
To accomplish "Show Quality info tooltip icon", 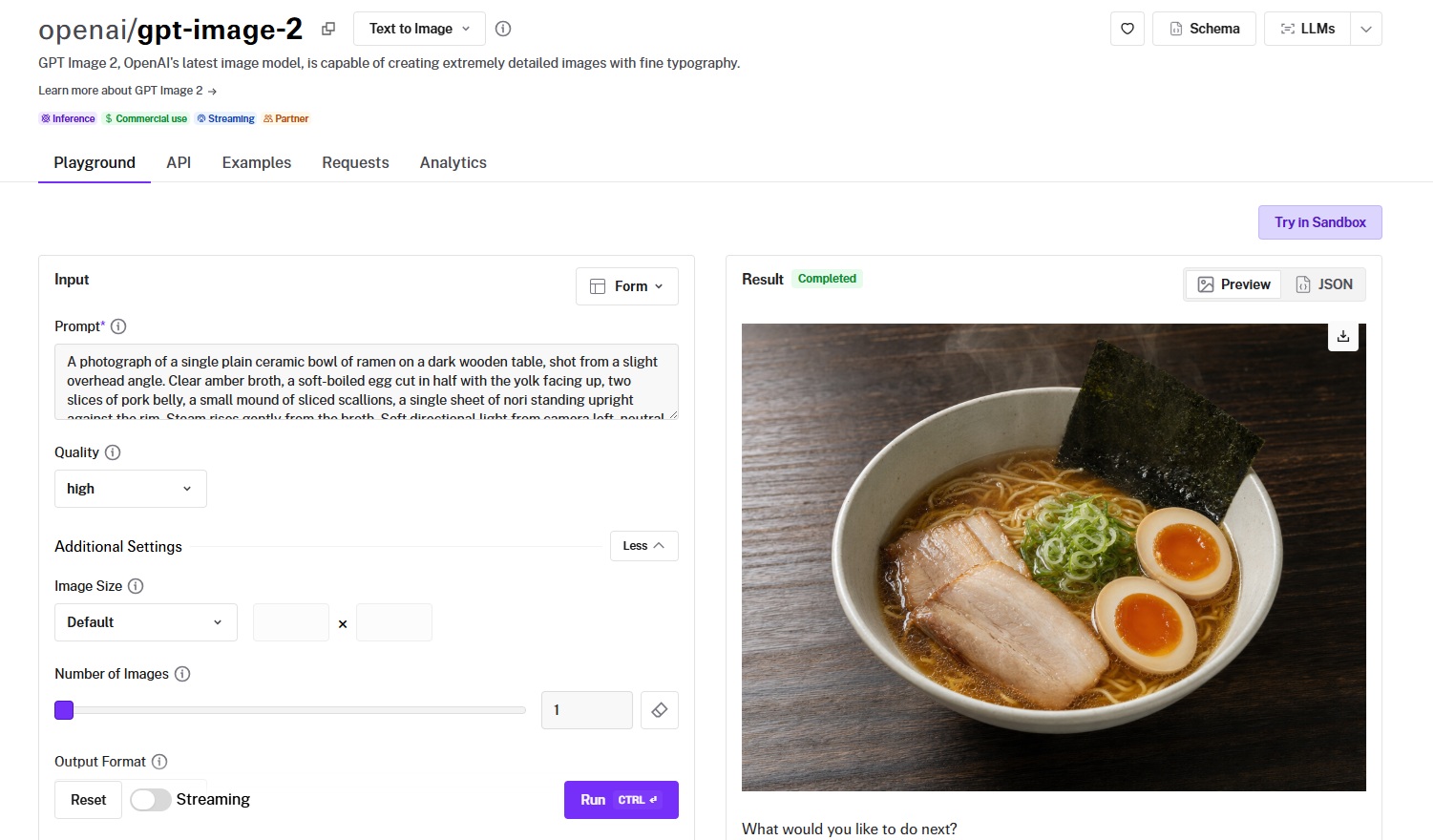I will (x=113, y=452).
